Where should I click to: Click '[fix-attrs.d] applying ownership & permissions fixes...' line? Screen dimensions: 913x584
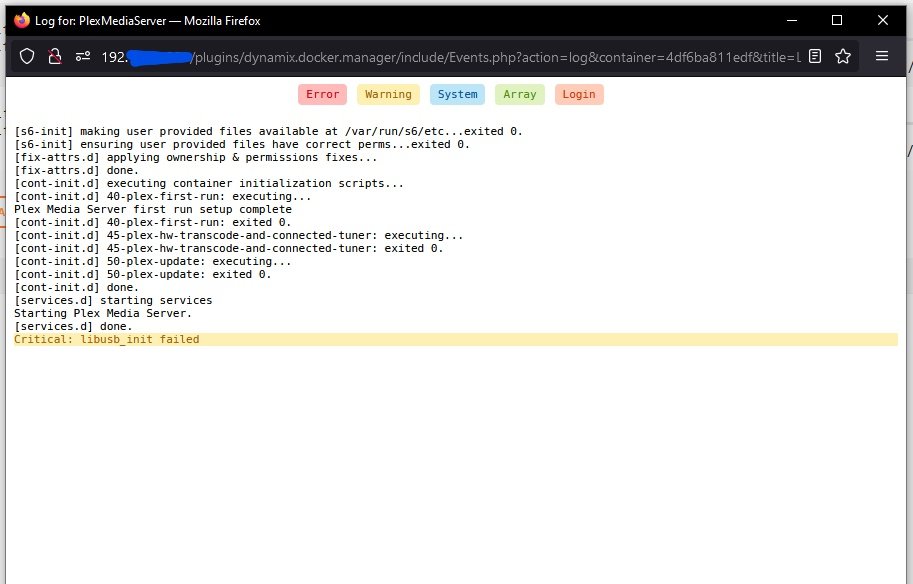click(196, 157)
